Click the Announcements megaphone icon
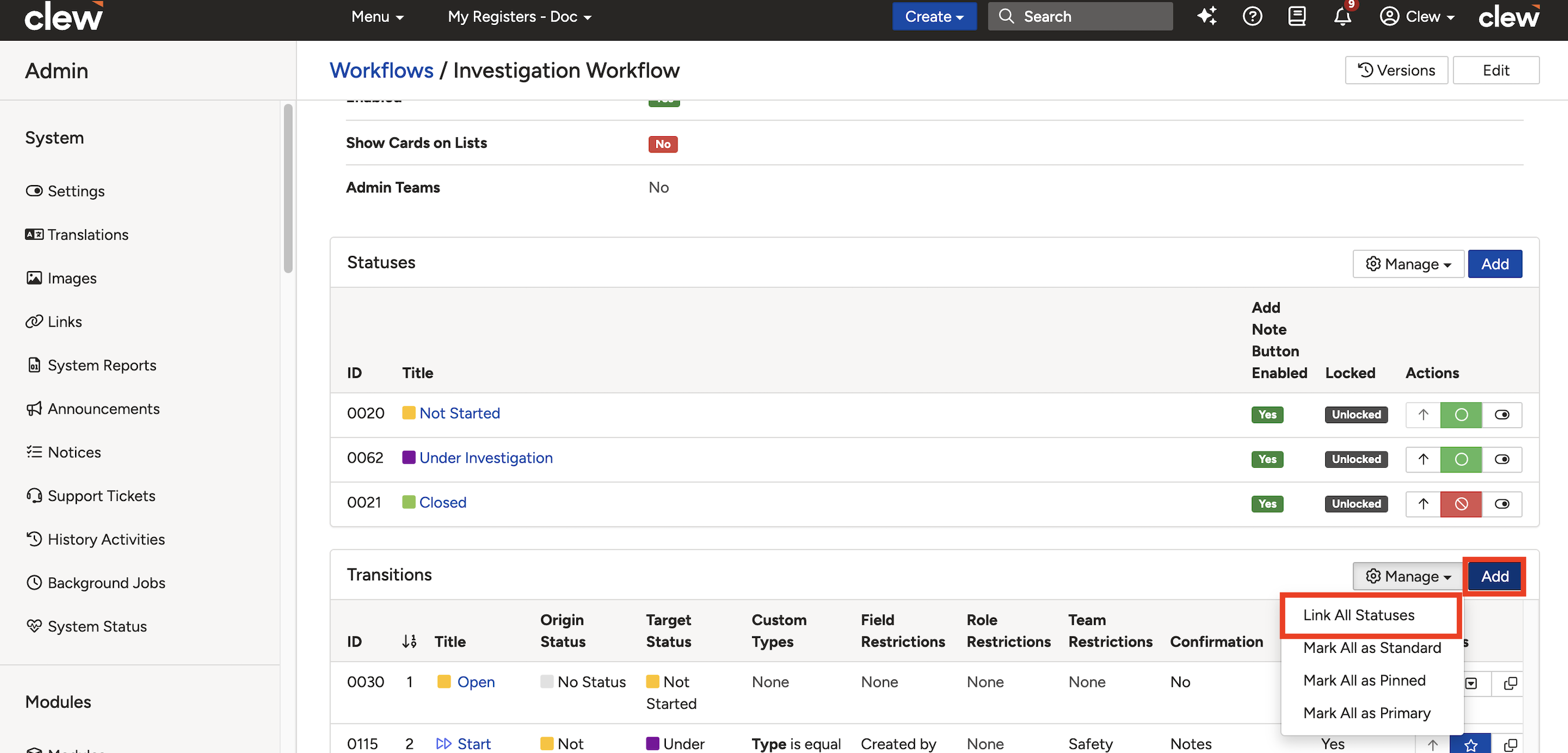The width and height of the screenshot is (1568, 753). (x=34, y=409)
